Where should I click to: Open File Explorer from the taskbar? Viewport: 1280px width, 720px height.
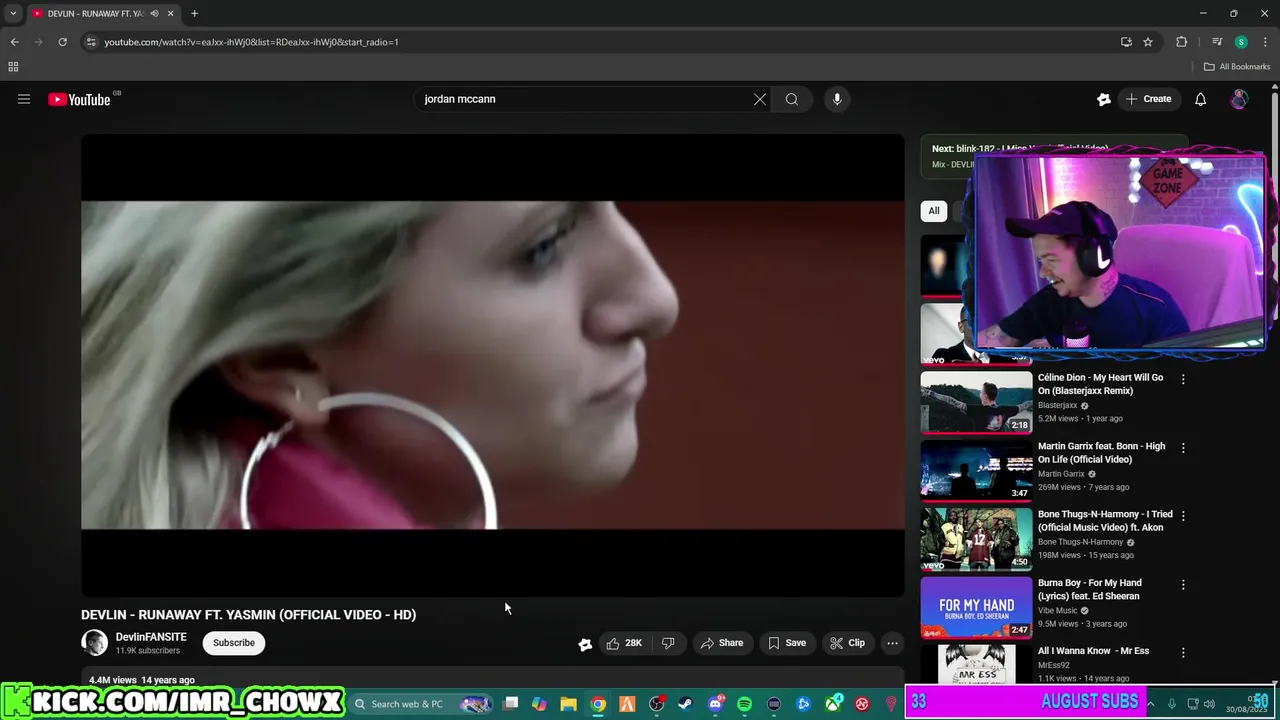pos(568,704)
